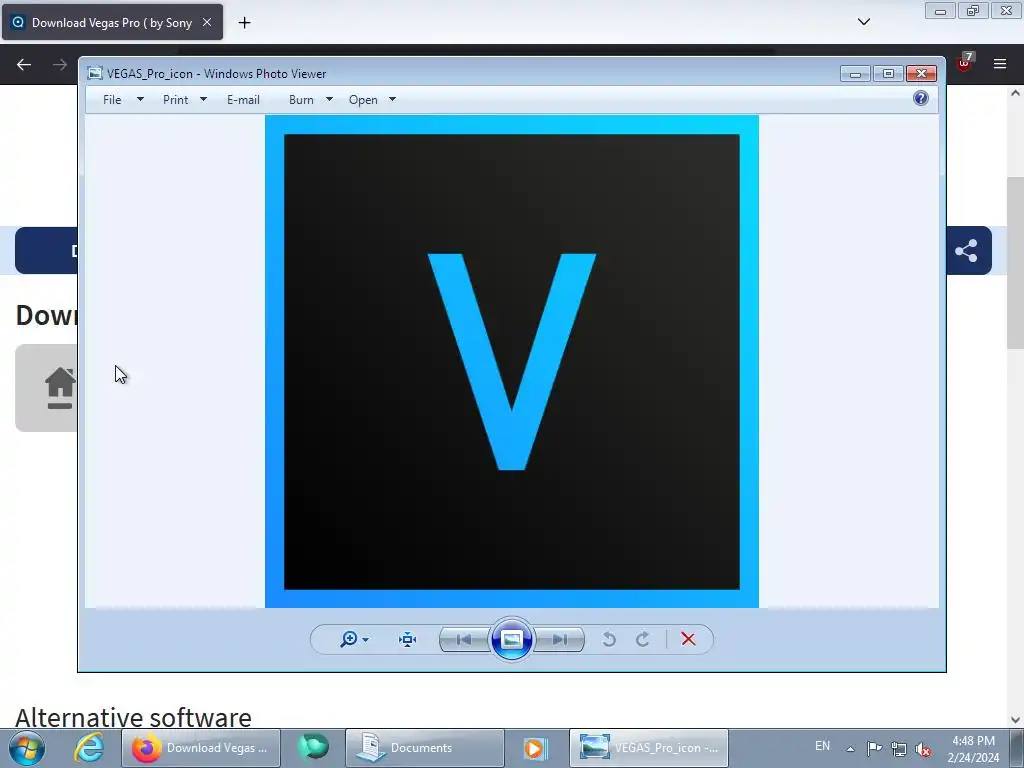The width and height of the screenshot is (1024, 768).
Task: Open the Print menu
Action: coord(176,100)
